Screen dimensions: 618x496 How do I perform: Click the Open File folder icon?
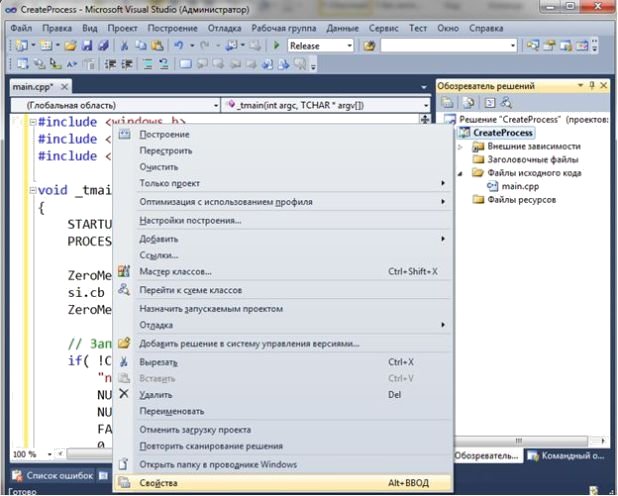point(71,46)
